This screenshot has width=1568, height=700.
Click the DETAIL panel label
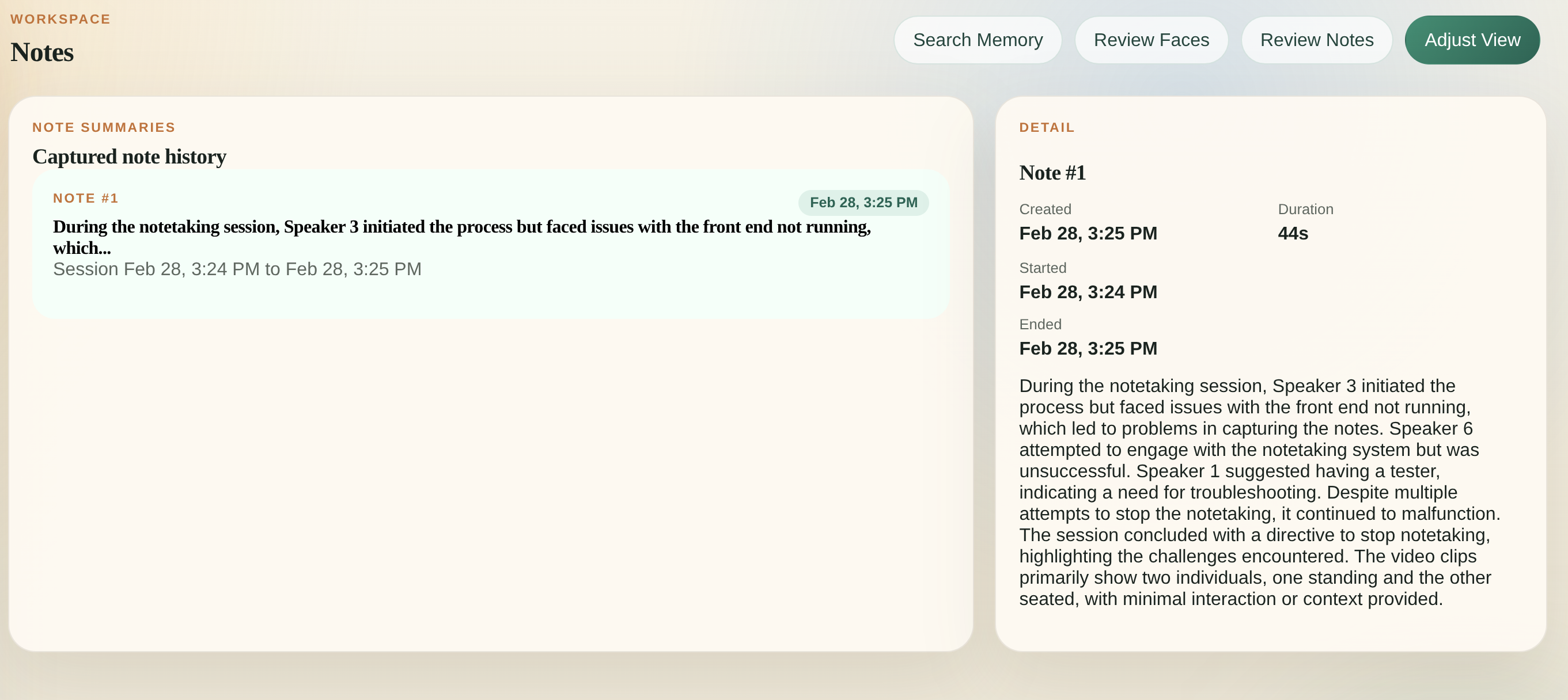tap(1046, 128)
